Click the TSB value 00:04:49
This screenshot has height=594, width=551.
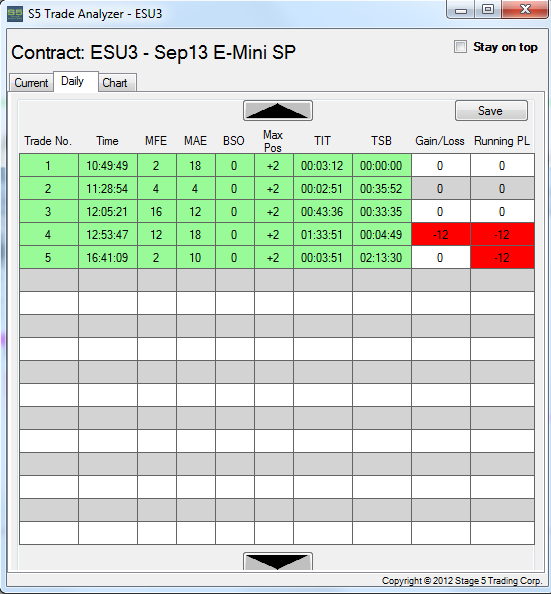point(382,234)
